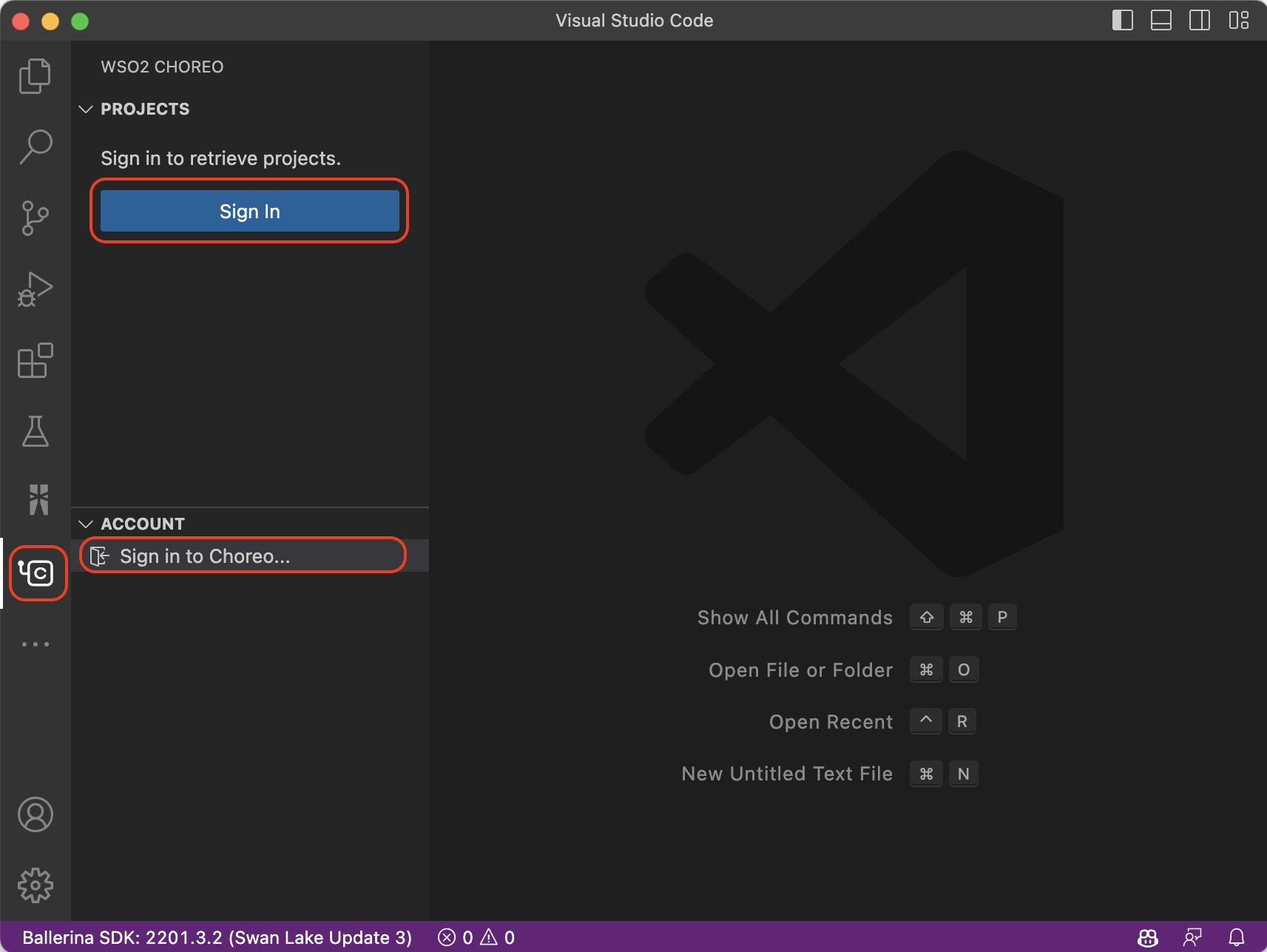1267x952 pixels.
Task: Show additional views via ellipsis icon
Action: pos(35,644)
